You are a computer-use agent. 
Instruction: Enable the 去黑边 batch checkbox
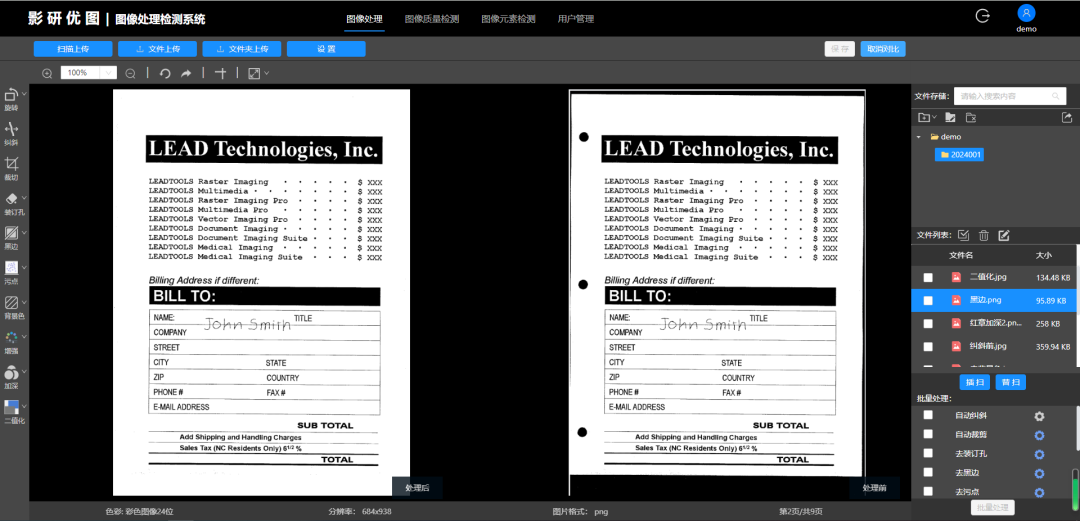click(928, 472)
